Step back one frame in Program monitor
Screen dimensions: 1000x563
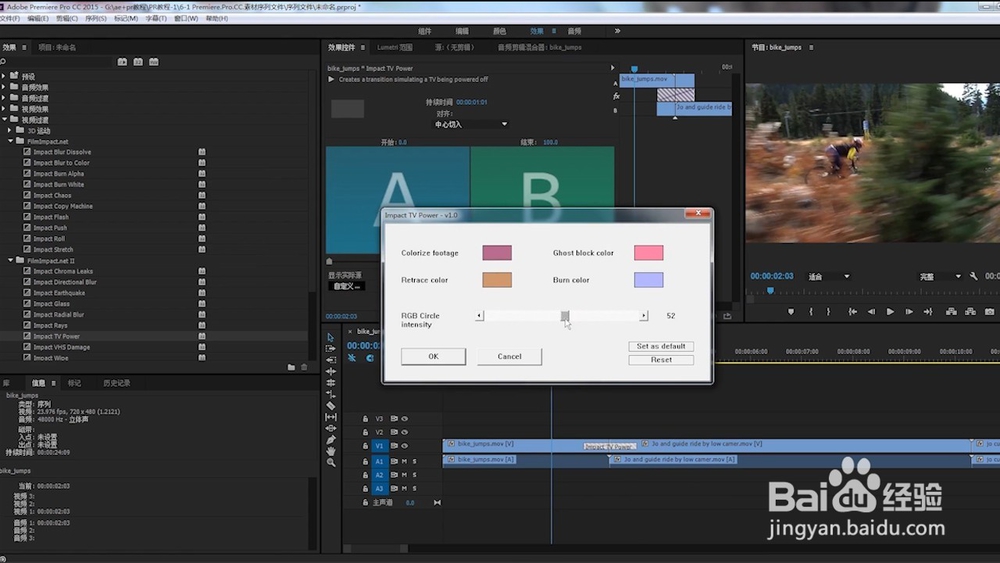click(871, 312)
